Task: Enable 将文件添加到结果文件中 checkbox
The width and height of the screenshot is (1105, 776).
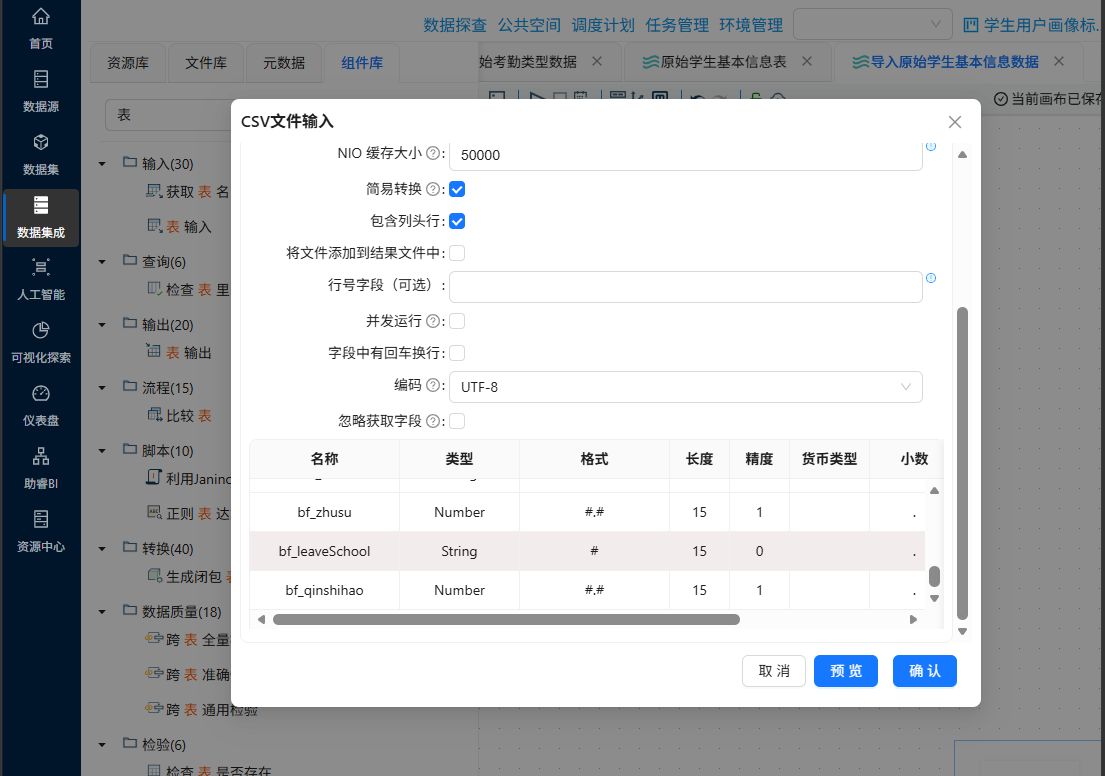Action: tap(457, 252)
